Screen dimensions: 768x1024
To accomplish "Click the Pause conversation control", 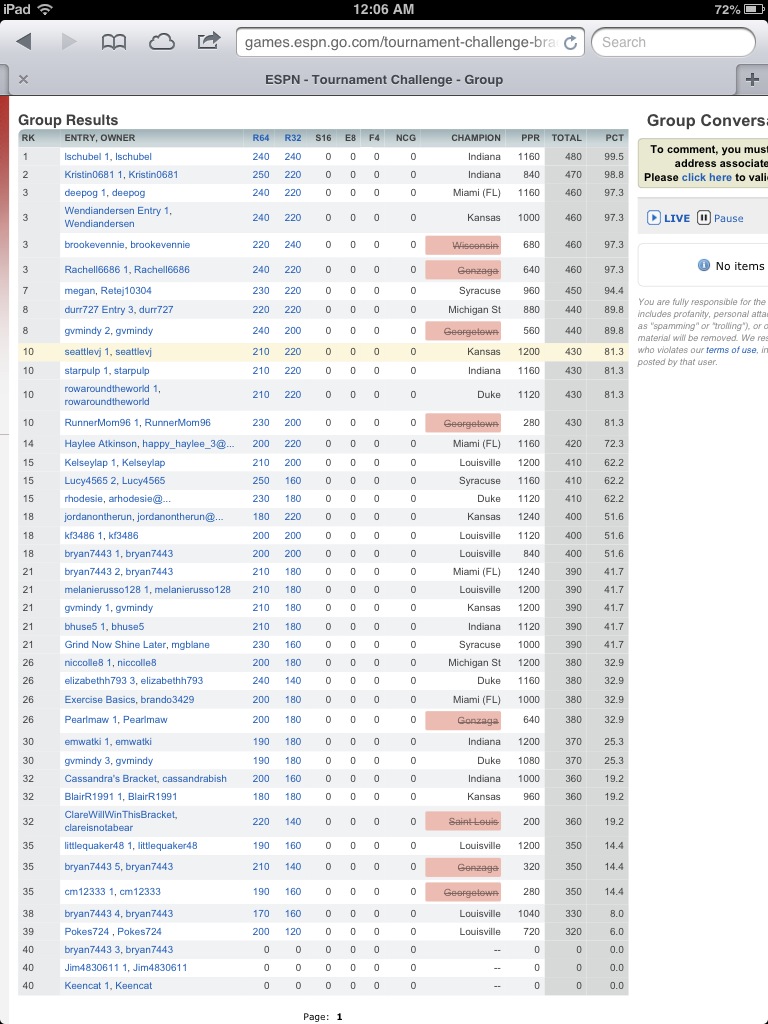I will click(720, 218).
